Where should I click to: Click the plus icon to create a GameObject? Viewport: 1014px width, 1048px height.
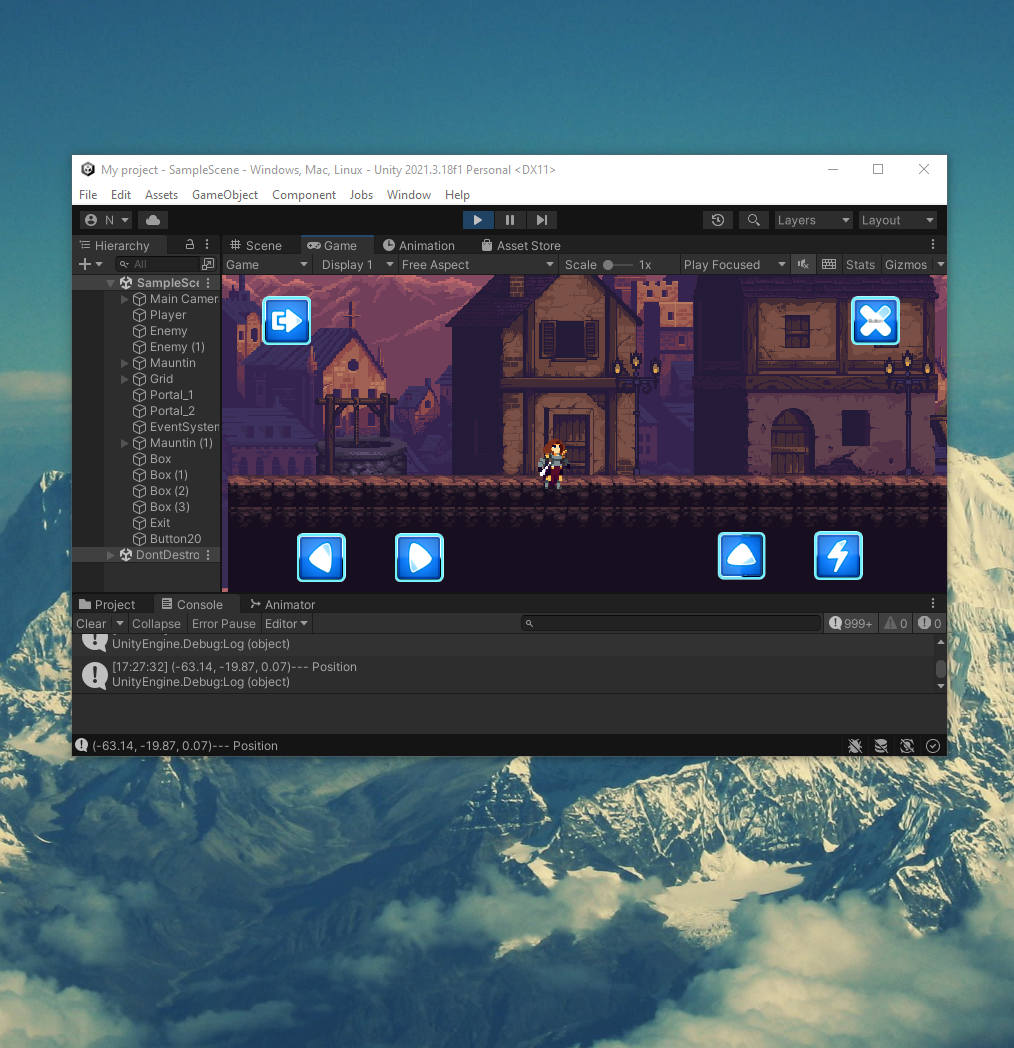coord(85,264)
